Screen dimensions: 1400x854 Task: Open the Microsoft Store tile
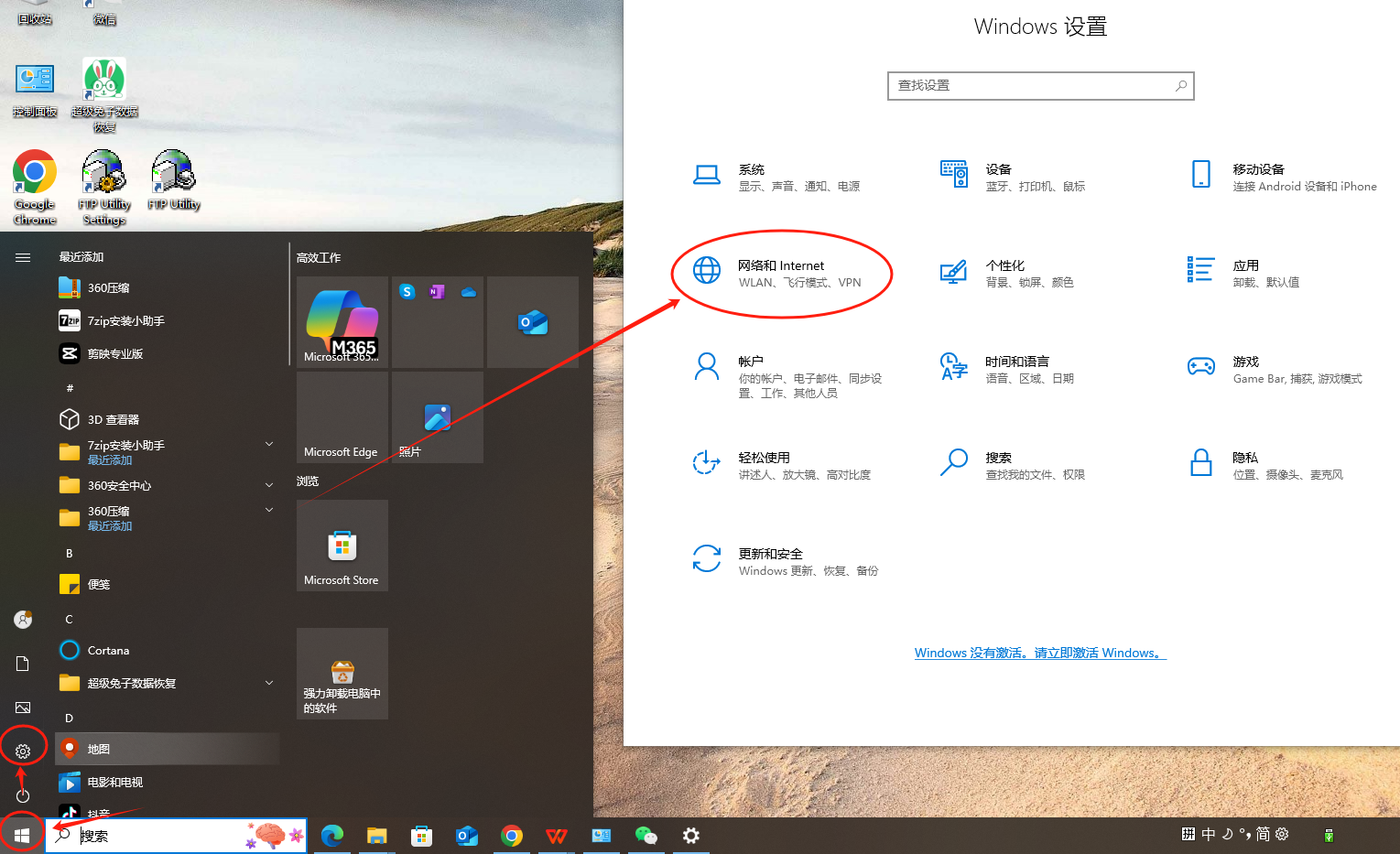(342, 546)
